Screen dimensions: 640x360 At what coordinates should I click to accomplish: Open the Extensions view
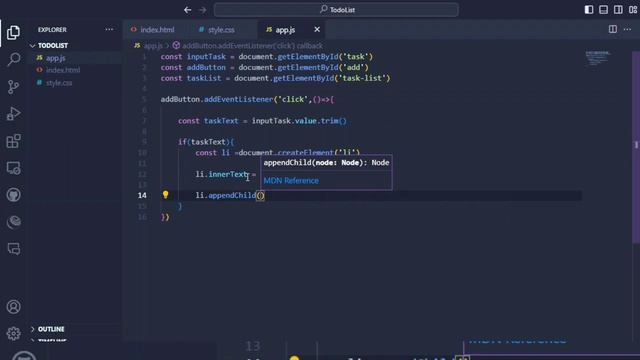coord(13,141)
